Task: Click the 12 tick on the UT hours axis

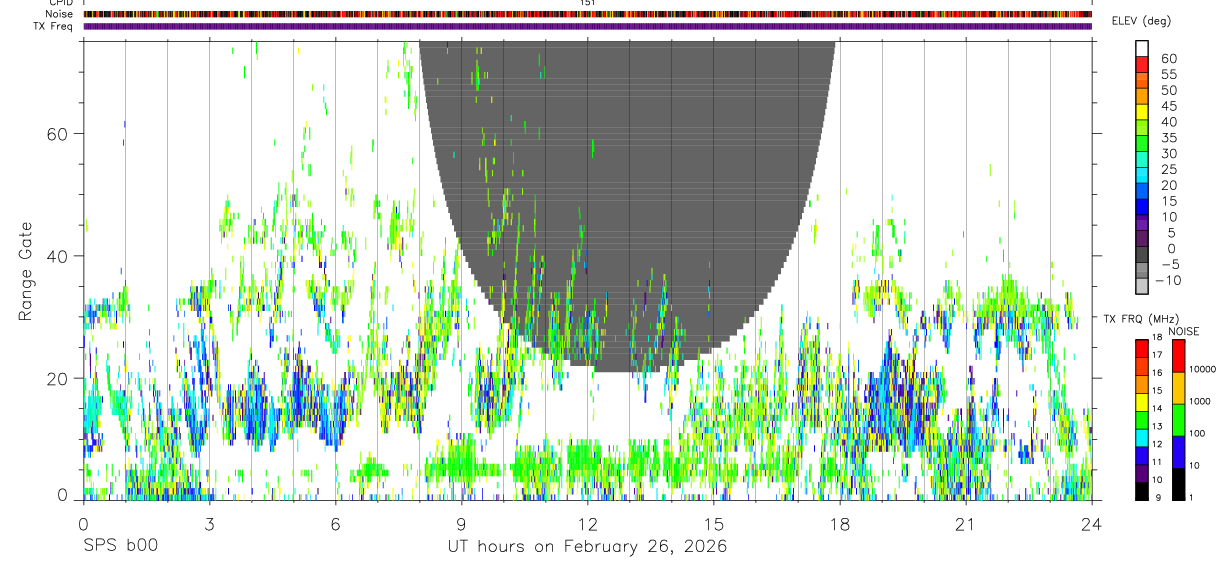Action: click(587, 525)
